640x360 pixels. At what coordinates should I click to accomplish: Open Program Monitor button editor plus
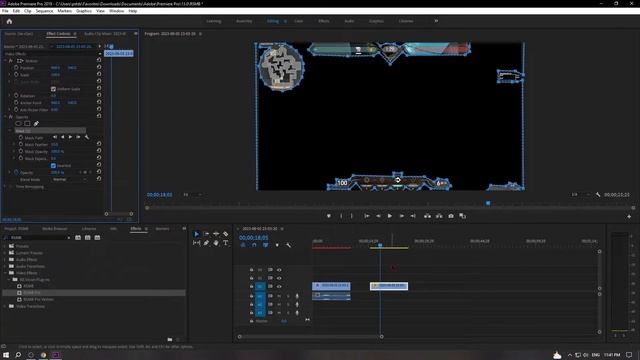[629, 216]
